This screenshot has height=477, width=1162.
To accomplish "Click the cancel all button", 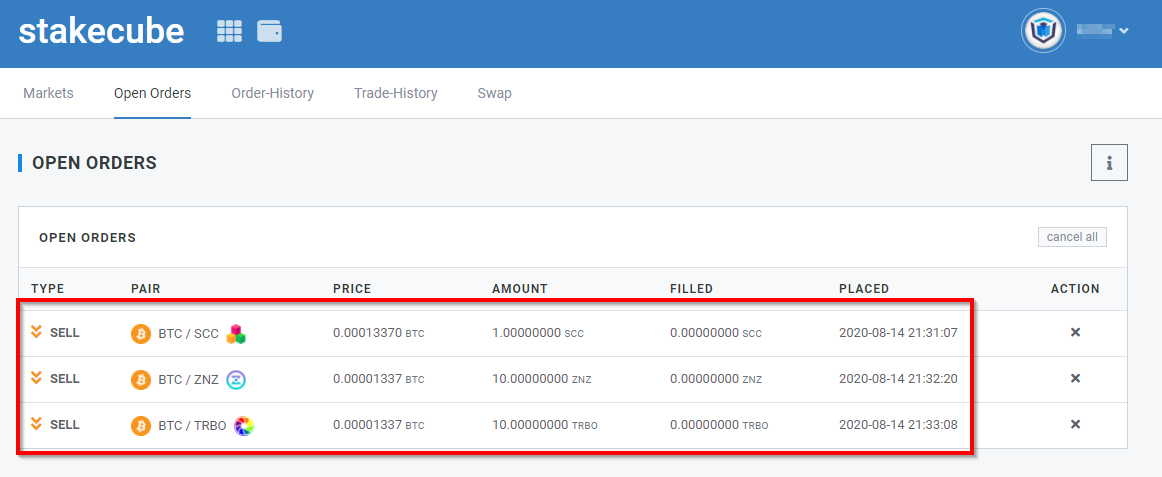I will click(1072, 237).
